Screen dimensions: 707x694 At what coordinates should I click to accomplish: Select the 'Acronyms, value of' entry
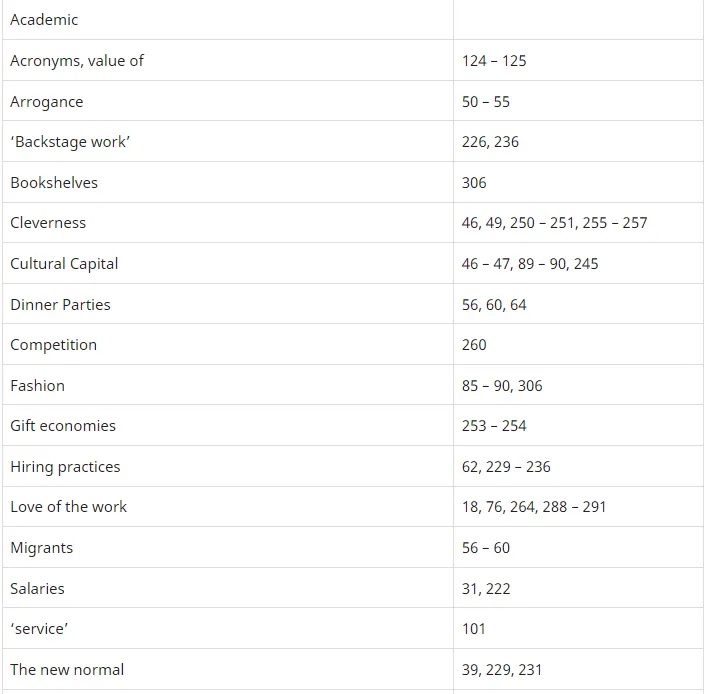(77, 61)
